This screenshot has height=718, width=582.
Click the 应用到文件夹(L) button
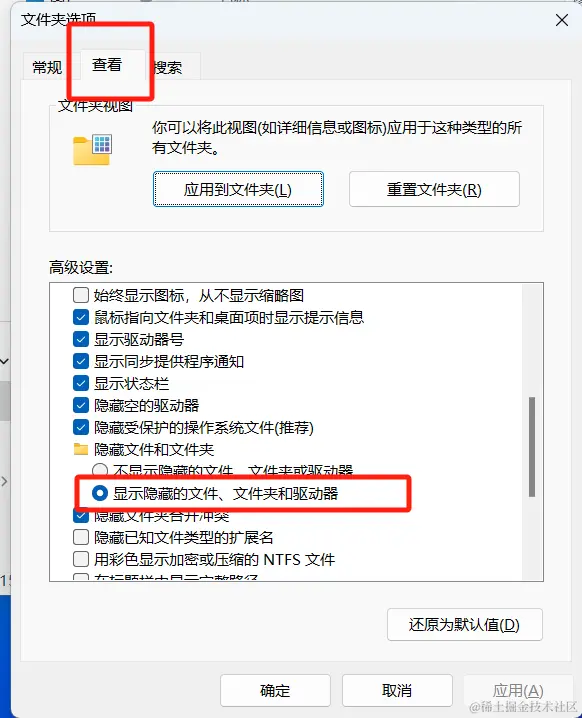pyautogui.click(x=238, y=189)
